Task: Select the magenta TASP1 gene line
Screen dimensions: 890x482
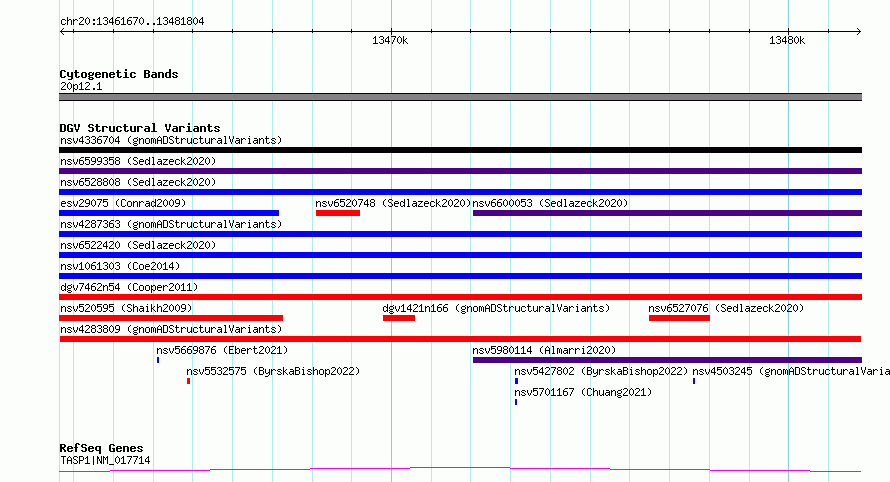Action: pyautogui.click(x=460, y=470)
